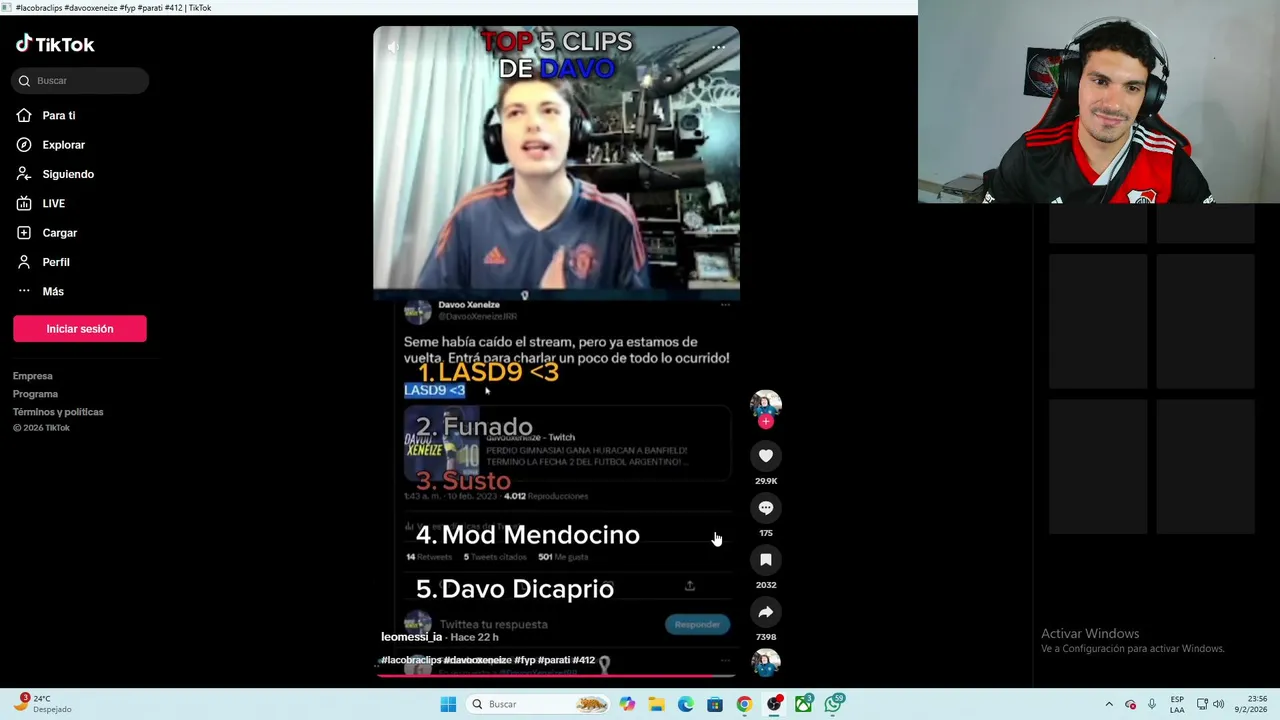This screenshot has width=1280, height=720.
Task: Open the Empresa footer link
Action: point(33,376)
